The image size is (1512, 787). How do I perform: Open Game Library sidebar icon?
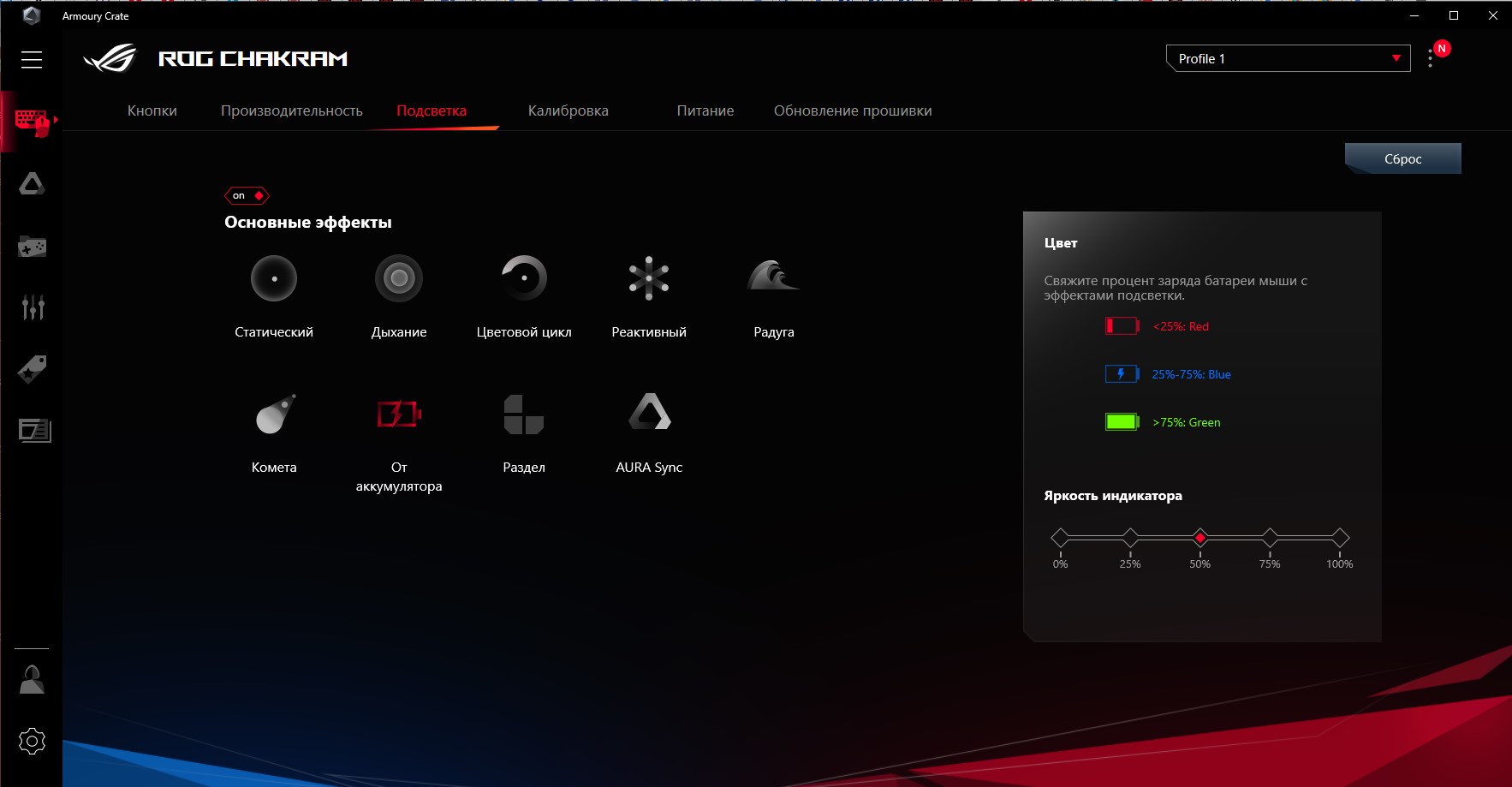coord(32,247)
